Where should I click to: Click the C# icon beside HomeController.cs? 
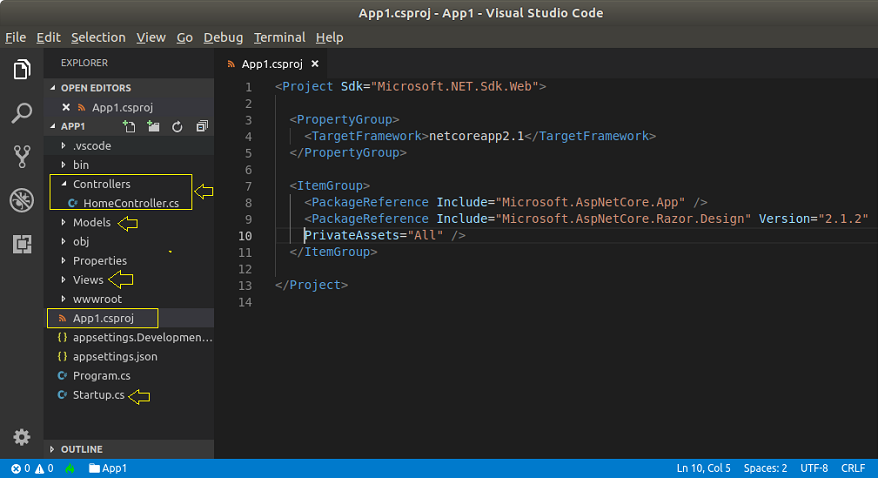[72, 203]
